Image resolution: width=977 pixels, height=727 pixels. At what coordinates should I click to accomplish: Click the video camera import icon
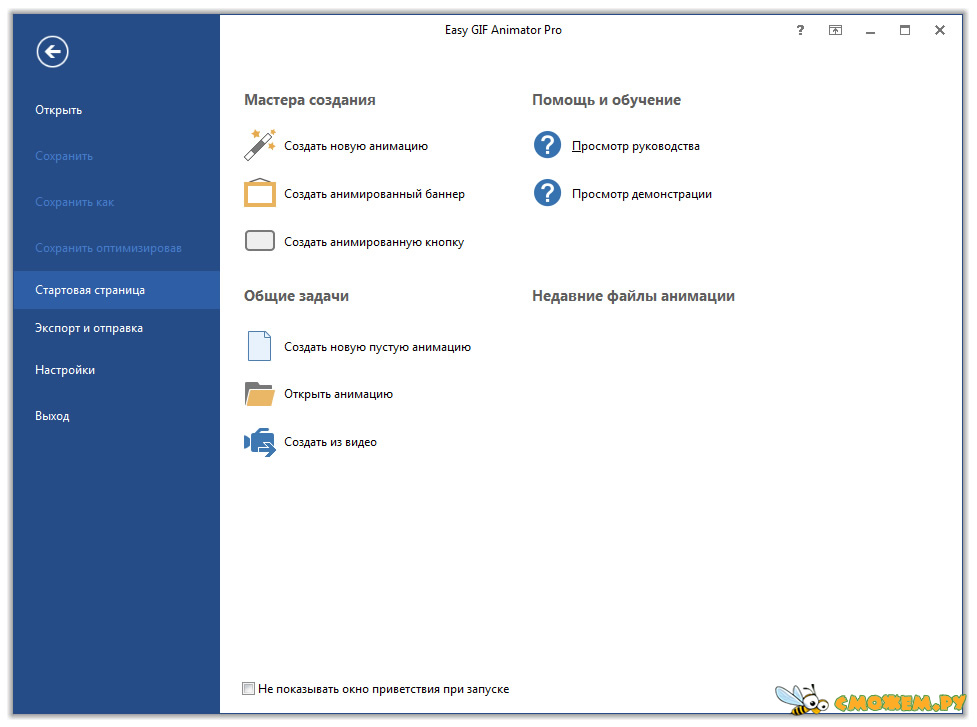(260, 442)
